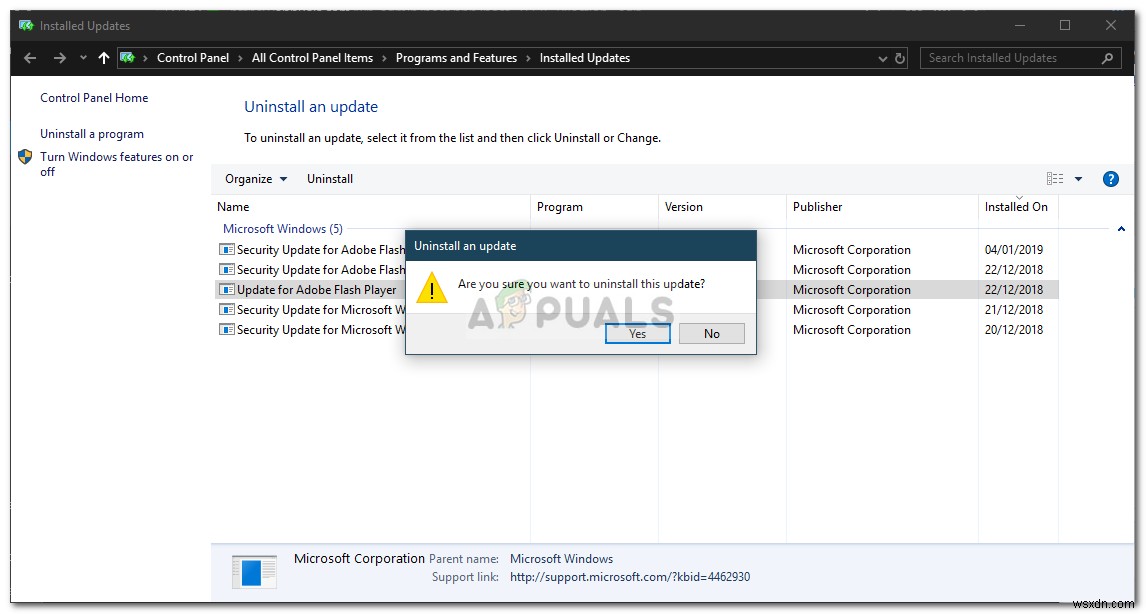Viewport: 1146px width, 614px height.
Task: Click the Refresh icon in the address bar
Action: [902, 58]
